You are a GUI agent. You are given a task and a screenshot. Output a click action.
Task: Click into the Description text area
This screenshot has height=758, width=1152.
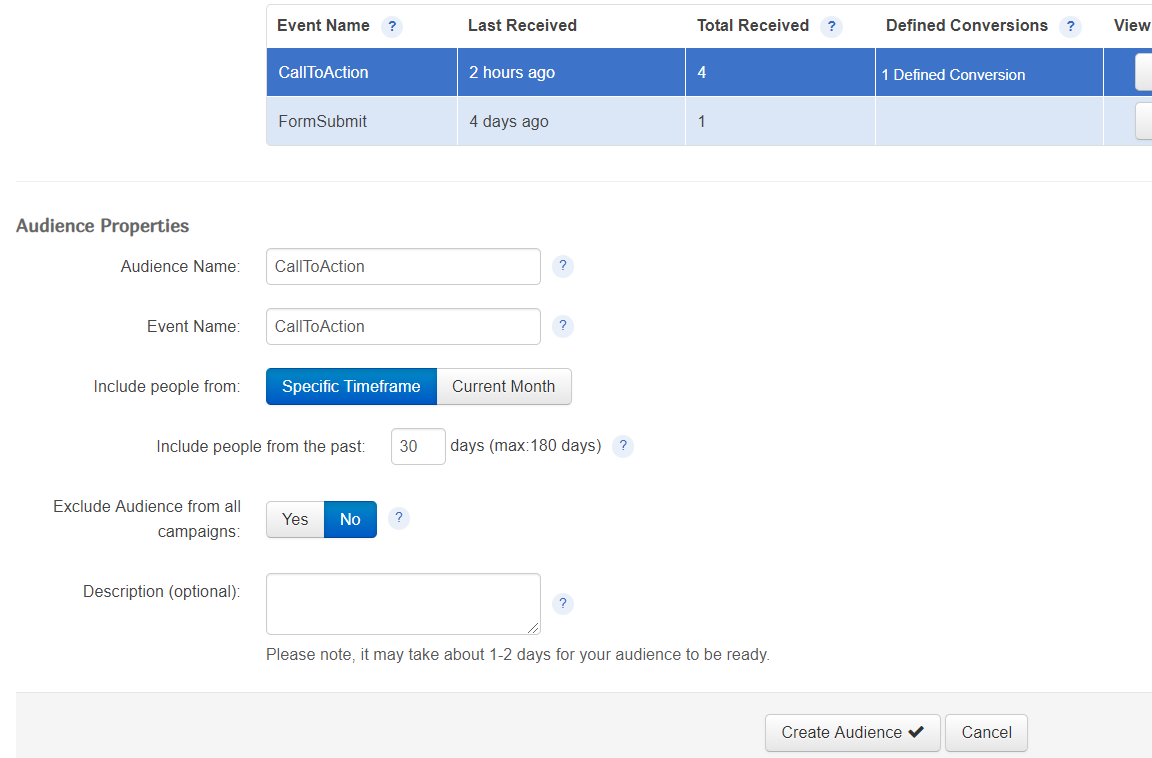click(x=403, y=604)
